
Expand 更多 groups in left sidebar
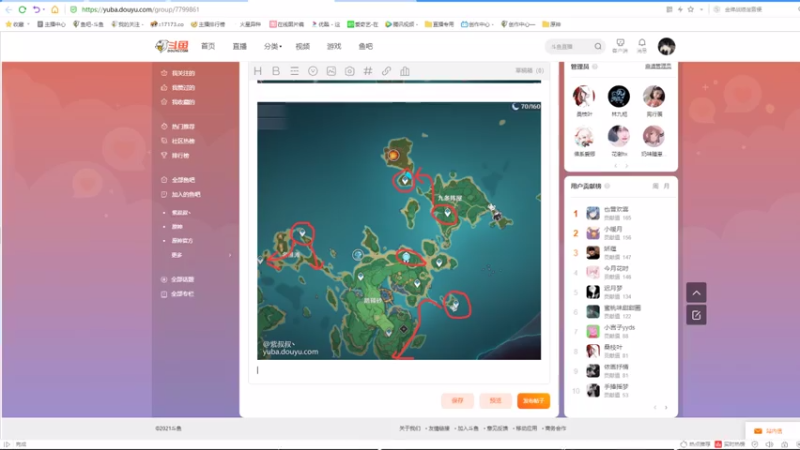click(x=177, y=255)
